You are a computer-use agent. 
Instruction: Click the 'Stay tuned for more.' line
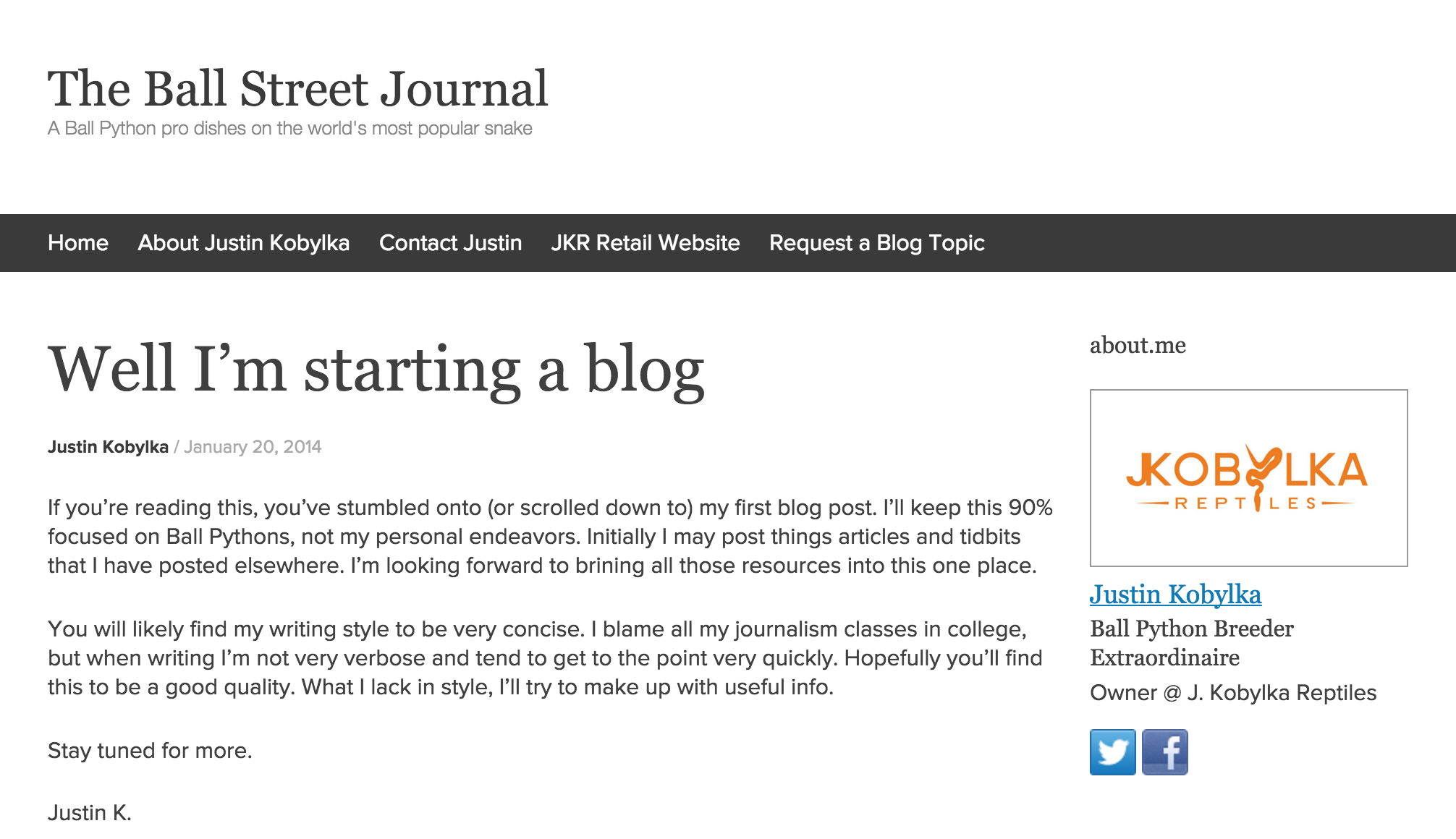coord(150,751)
